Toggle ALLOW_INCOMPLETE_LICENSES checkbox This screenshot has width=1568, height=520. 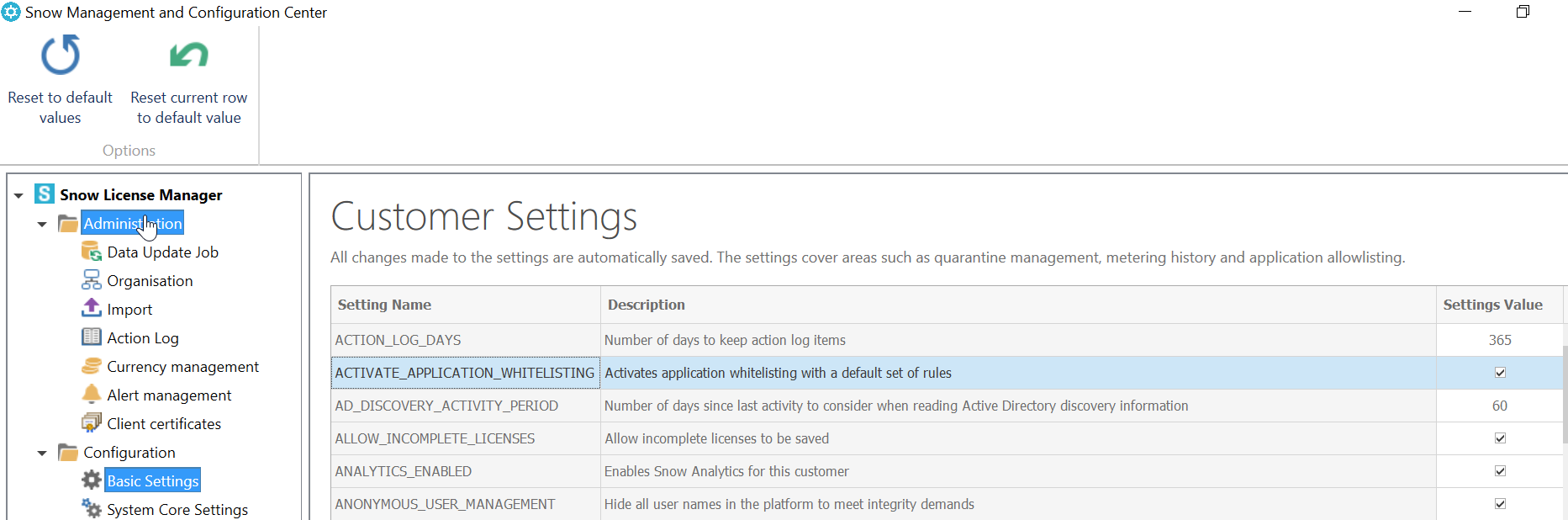click(1500, 438)
